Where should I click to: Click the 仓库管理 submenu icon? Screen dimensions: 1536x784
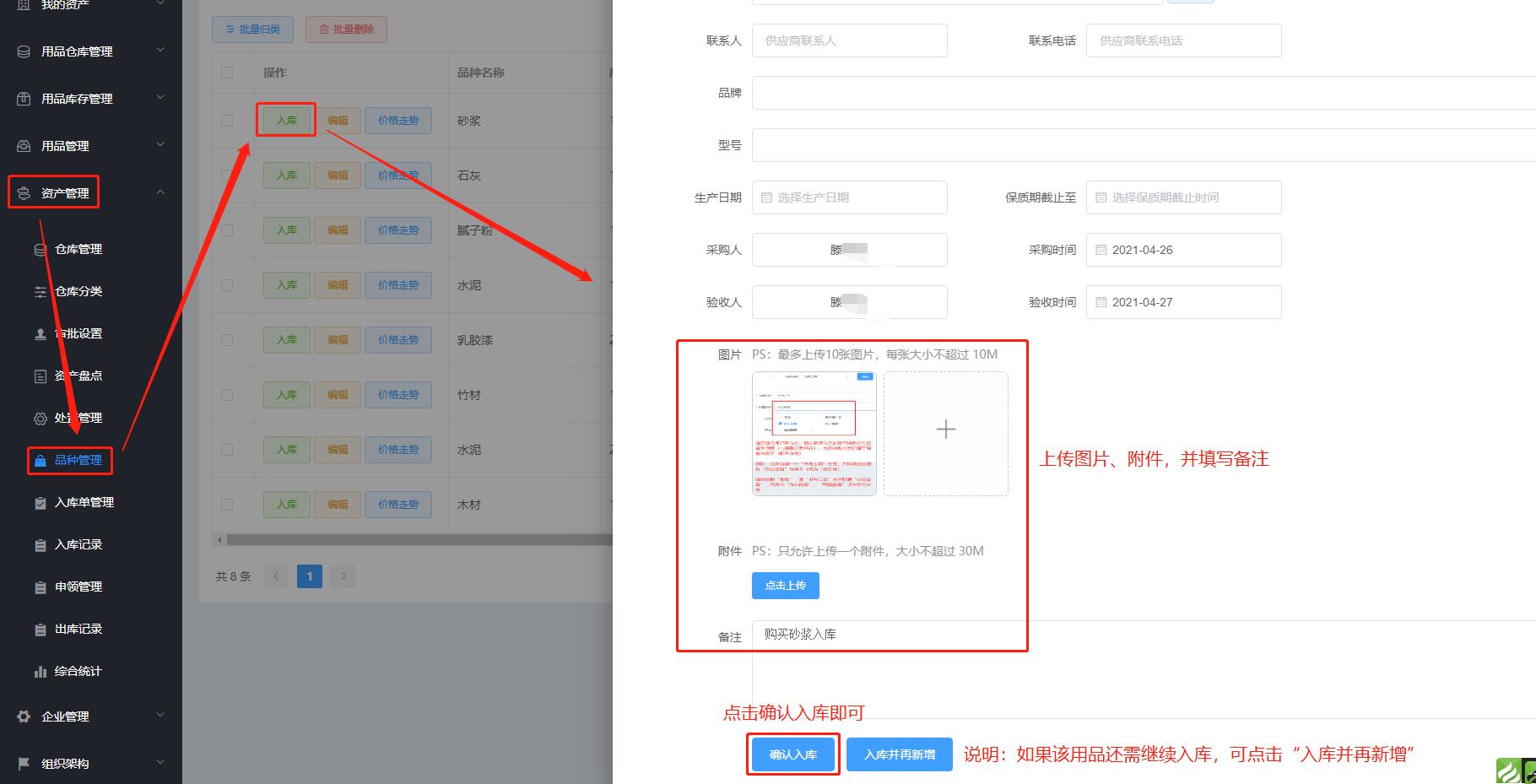pos(40,249)
